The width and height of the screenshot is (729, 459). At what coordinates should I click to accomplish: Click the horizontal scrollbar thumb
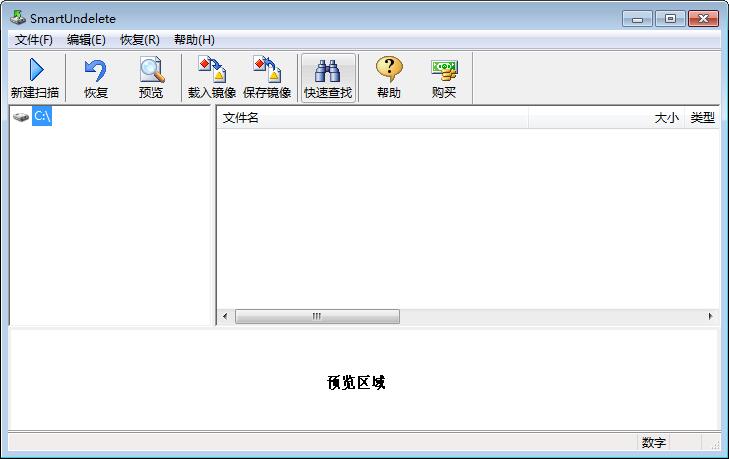(317, 316)
